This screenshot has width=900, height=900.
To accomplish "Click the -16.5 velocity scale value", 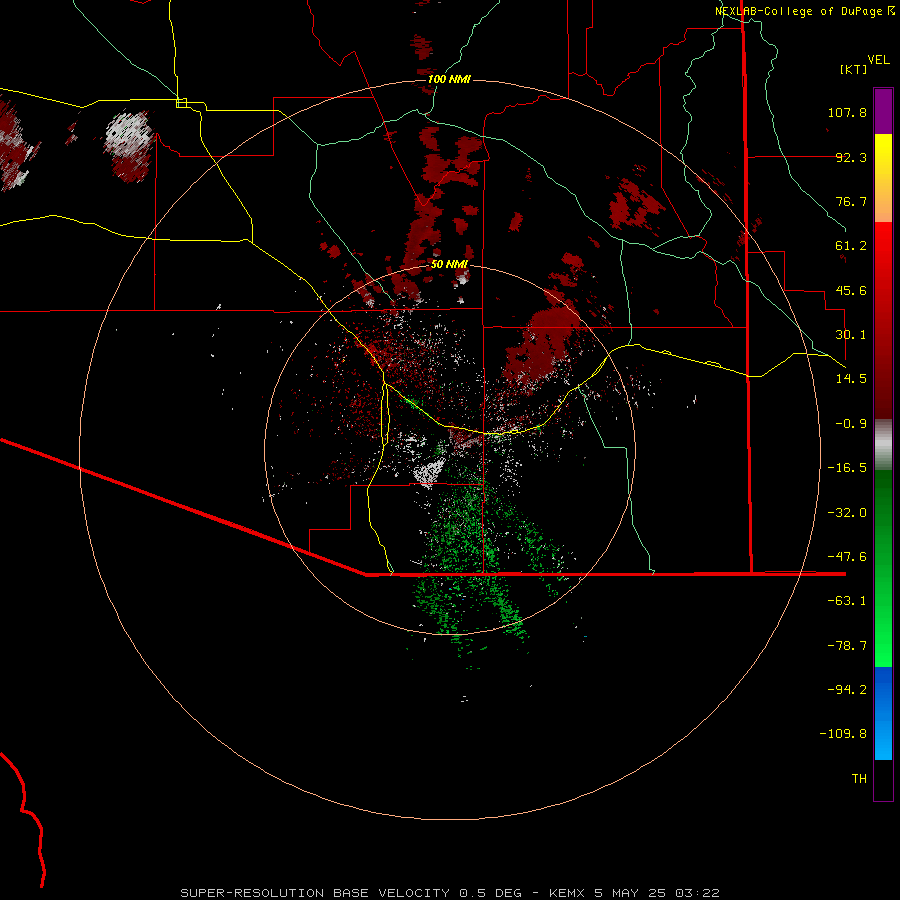I will click(x=847, y=468).
